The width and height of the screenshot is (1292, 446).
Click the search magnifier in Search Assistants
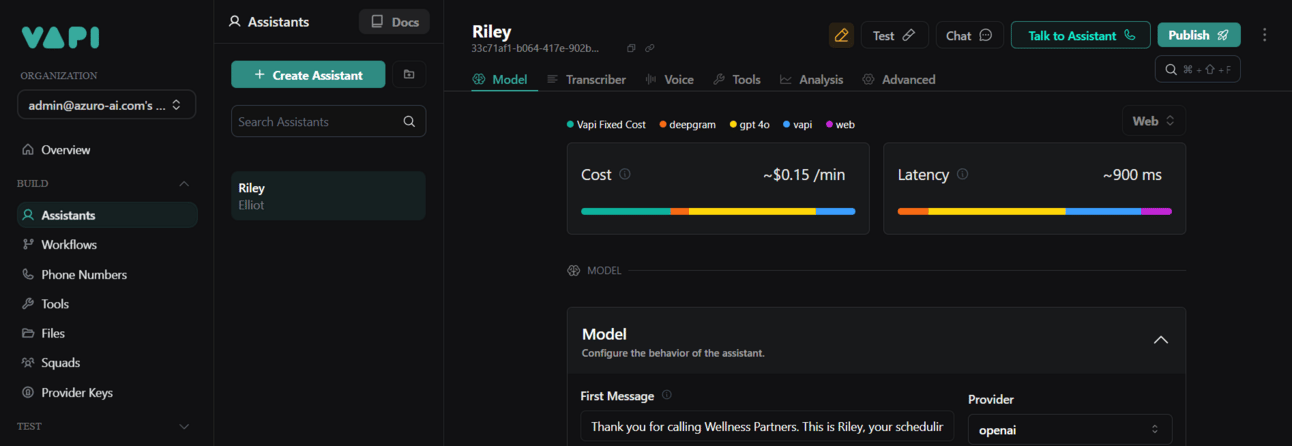[x=409, y=122]
